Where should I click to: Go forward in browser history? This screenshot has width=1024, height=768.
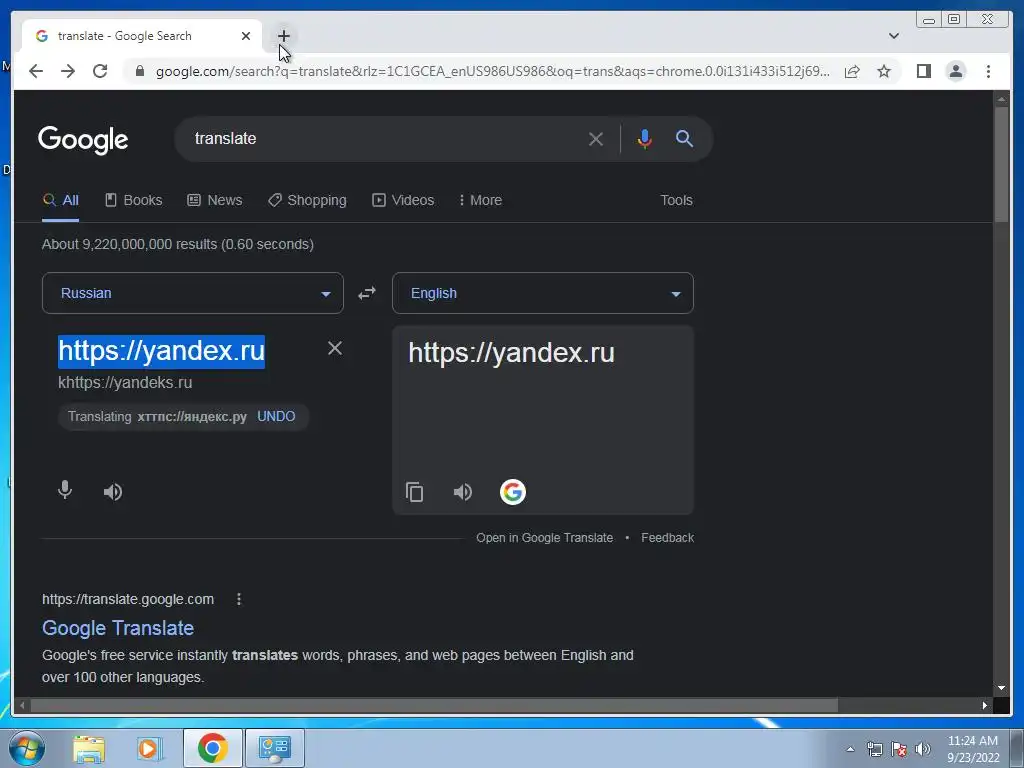tap(68, 71)
